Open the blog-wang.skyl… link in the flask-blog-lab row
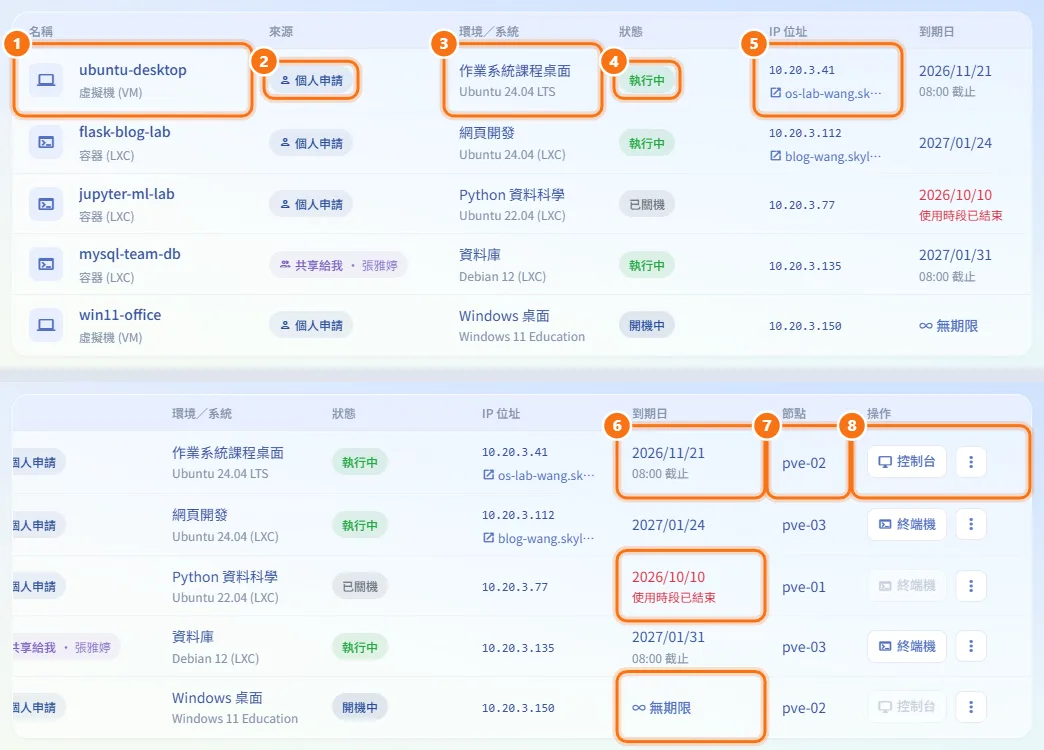The height and width of the screenshot is (750, 1044). 826,156
